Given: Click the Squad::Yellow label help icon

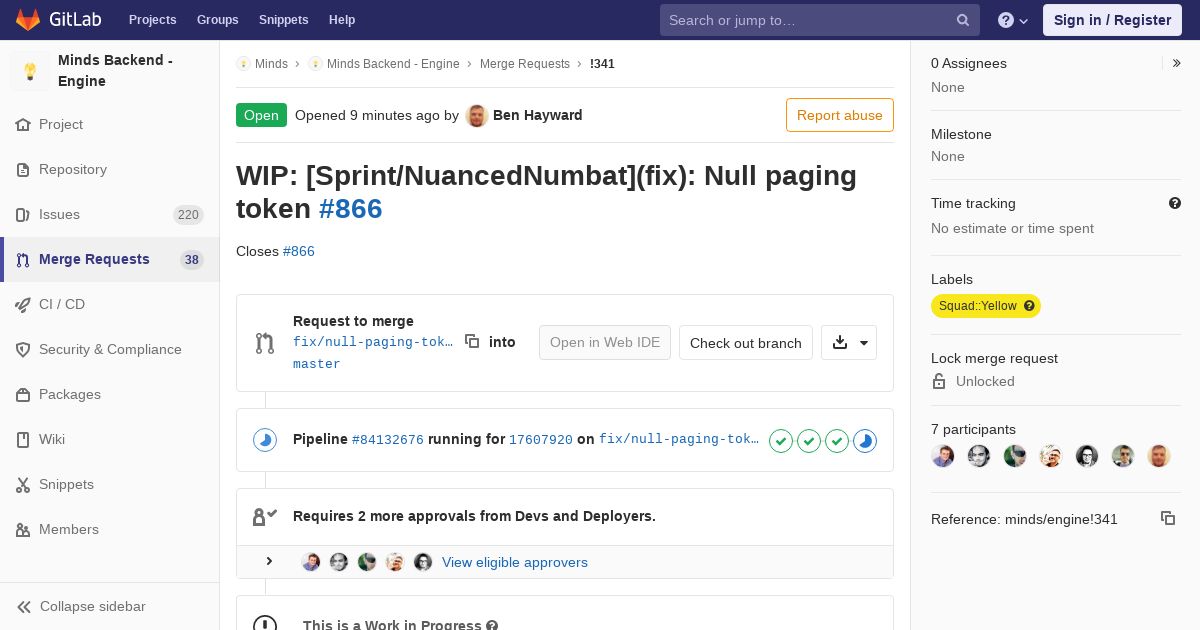Looking at the screenshot, I should tap(1029, 306).
